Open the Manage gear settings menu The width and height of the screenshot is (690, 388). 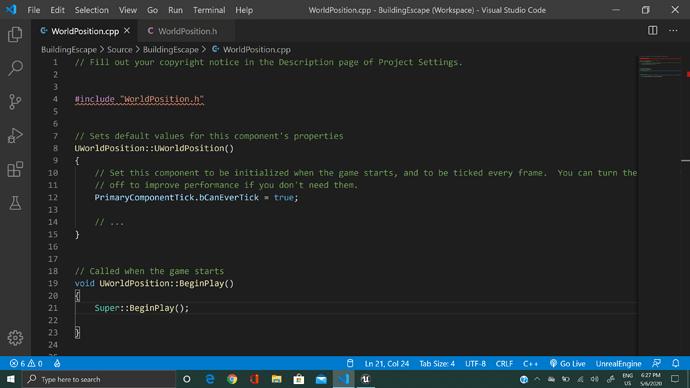pos(15,338)
